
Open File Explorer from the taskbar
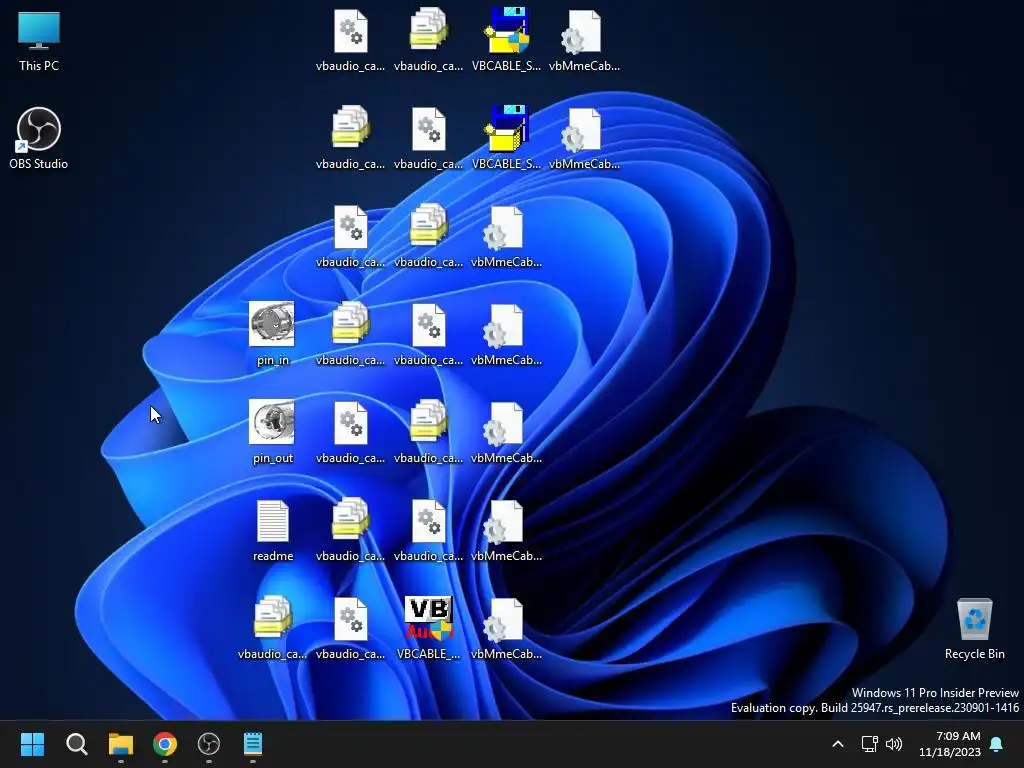pos(121,744)
